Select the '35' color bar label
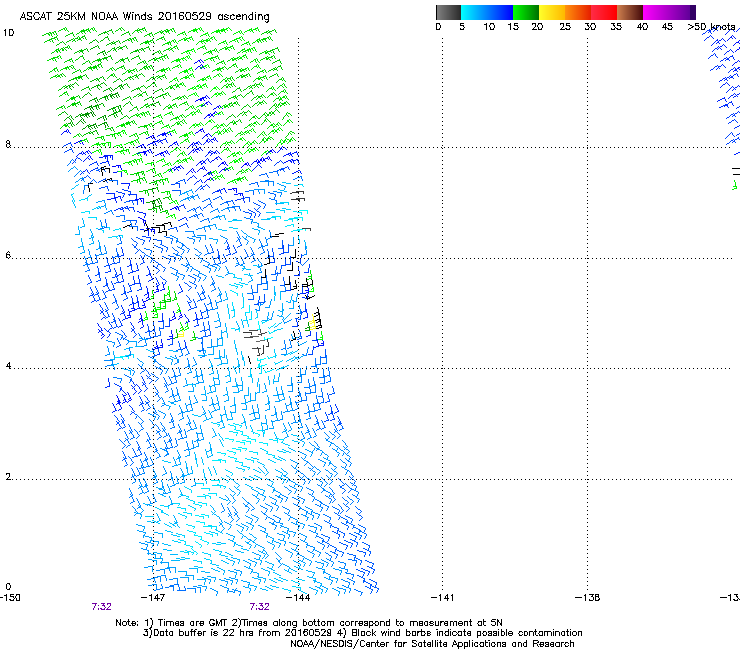 [x=616, y=27]
